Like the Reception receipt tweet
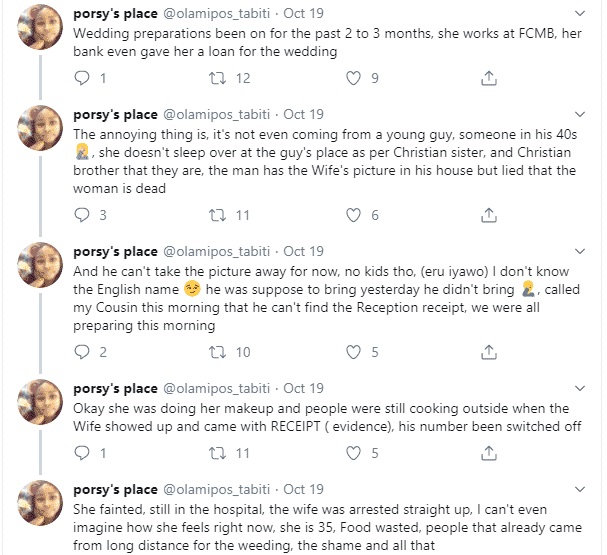 point(353,352)
